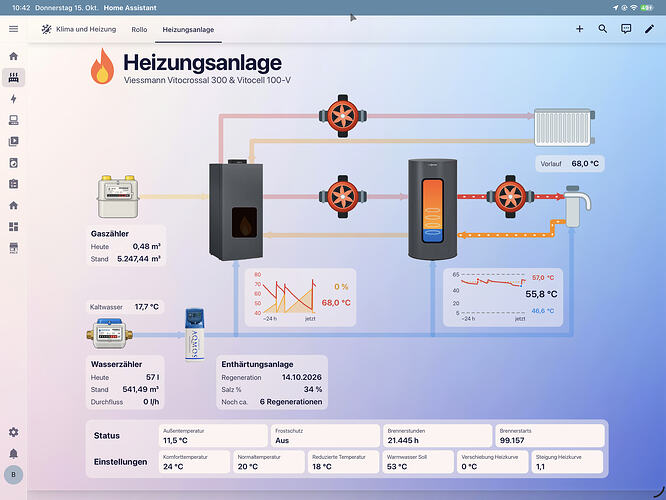
Task: Open the chat assist icon
Action: 626,29
